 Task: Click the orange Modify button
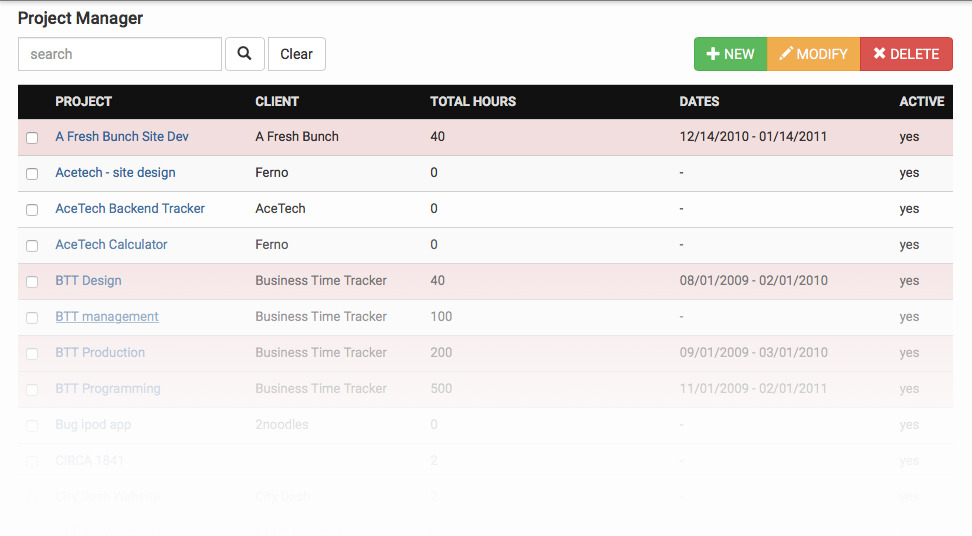click(813, 54)
